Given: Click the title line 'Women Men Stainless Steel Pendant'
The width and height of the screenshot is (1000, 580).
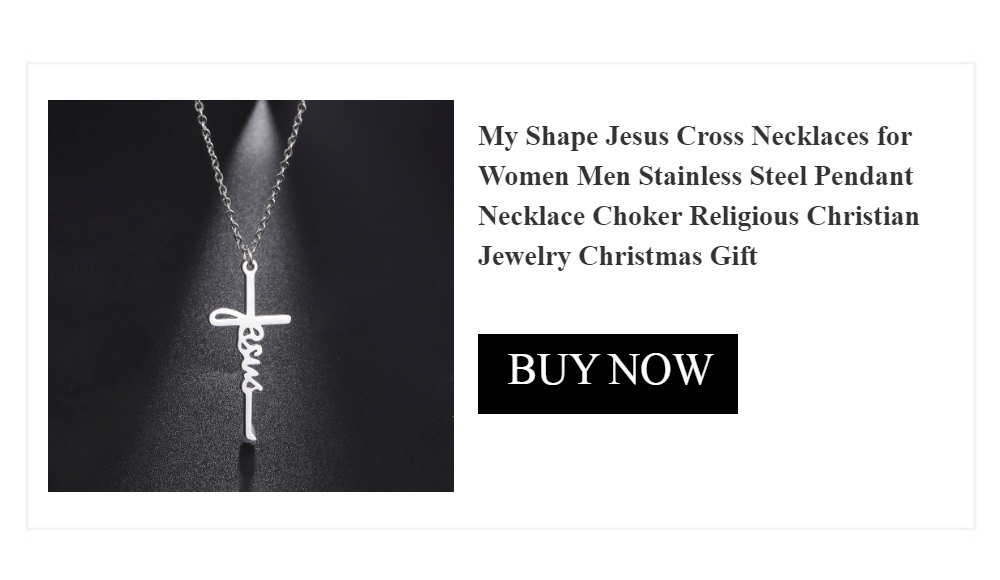Looking at the screenshot, I should point(696,176).
